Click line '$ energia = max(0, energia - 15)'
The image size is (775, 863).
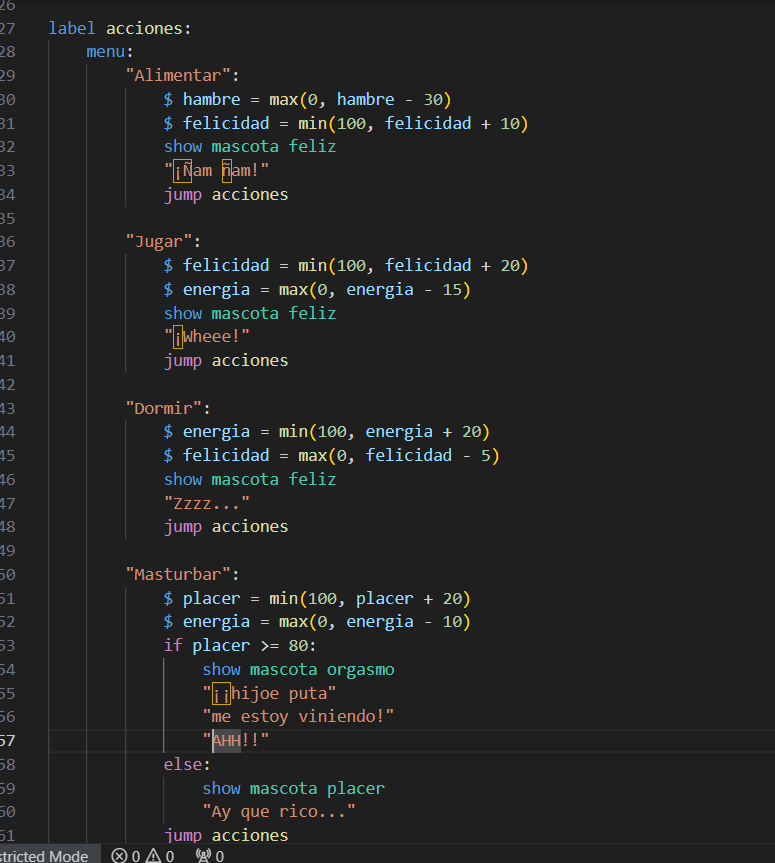(317, 290)
